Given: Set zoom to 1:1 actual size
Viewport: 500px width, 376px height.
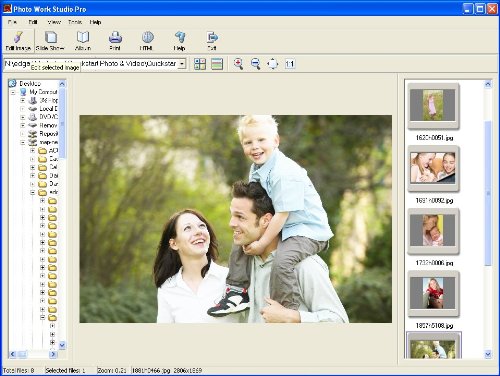Looking at the screenshot, I should pos(290,63).
